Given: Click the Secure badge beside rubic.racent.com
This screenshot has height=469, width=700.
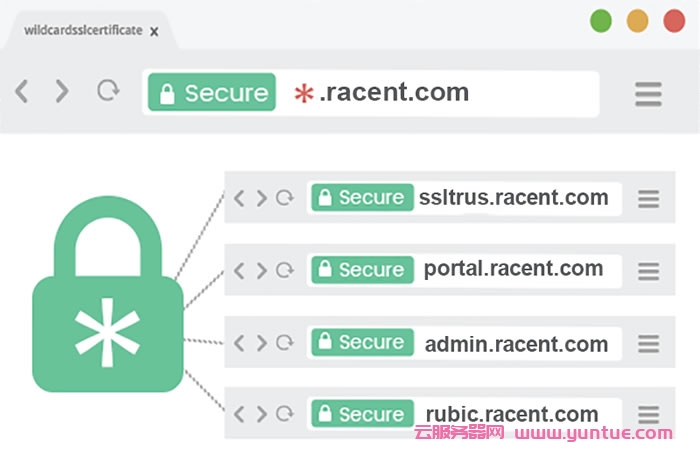Looking at the screenshot, I should click(360, 414).
